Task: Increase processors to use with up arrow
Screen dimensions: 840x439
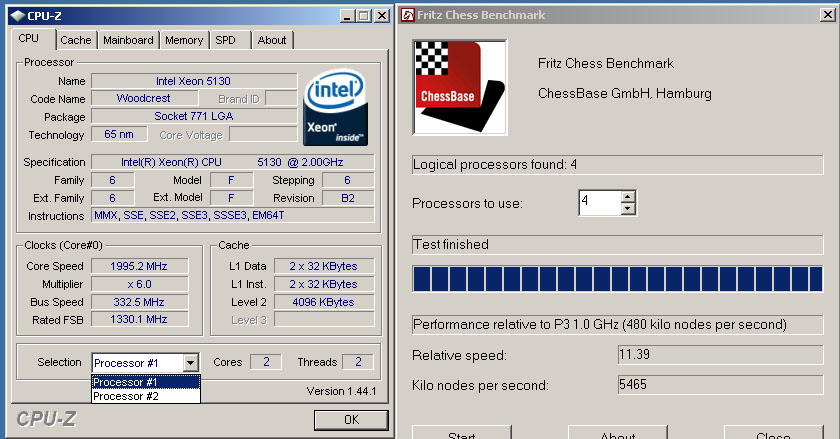Action: (x=628, y=196)
